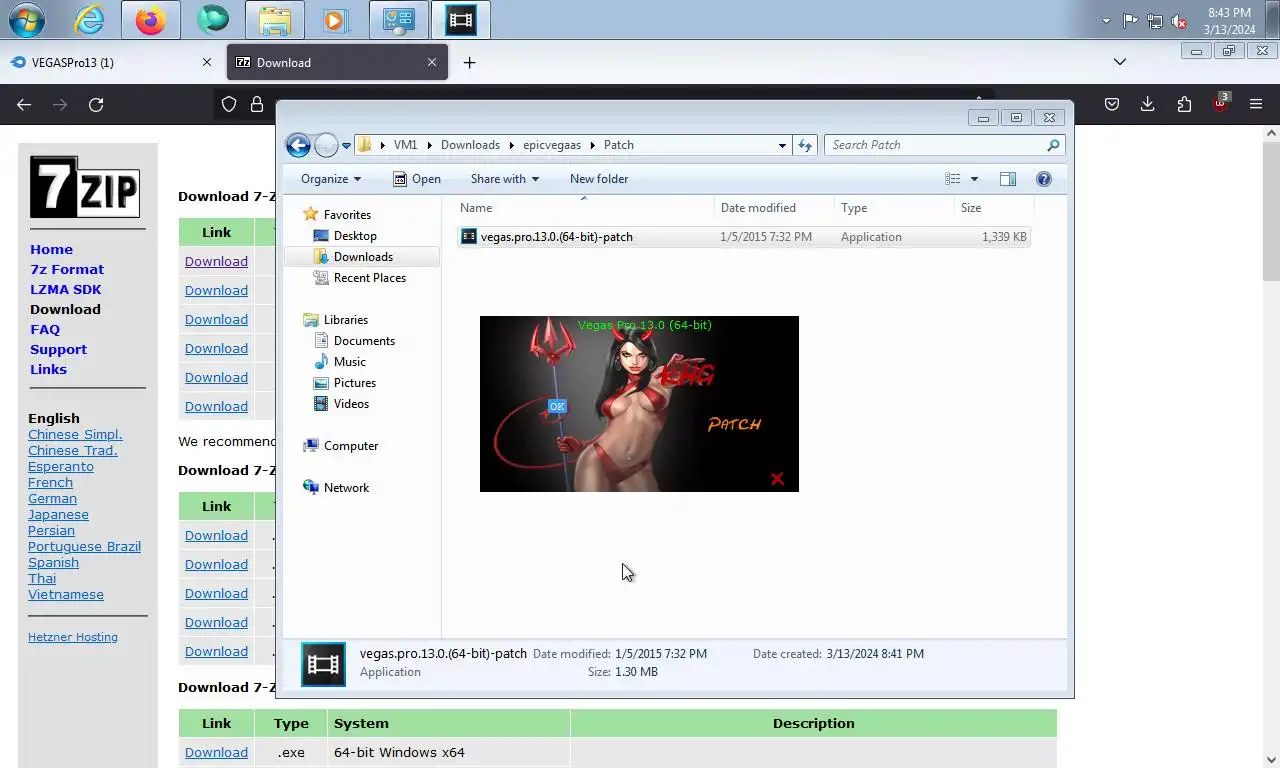Click Open in the Explorer toolbar
This screenshot has height=768, width=1280.
417,179
